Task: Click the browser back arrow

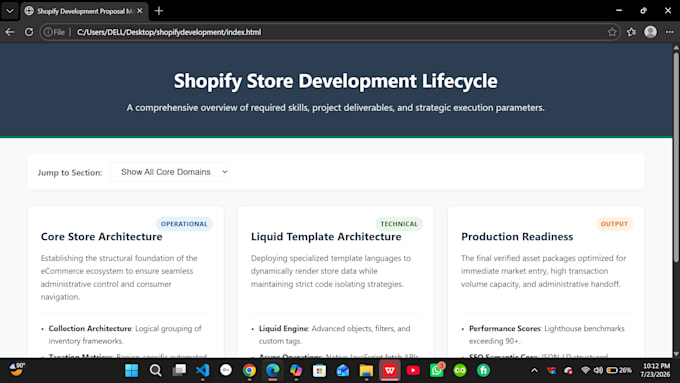Action: [x=10, y=32]
